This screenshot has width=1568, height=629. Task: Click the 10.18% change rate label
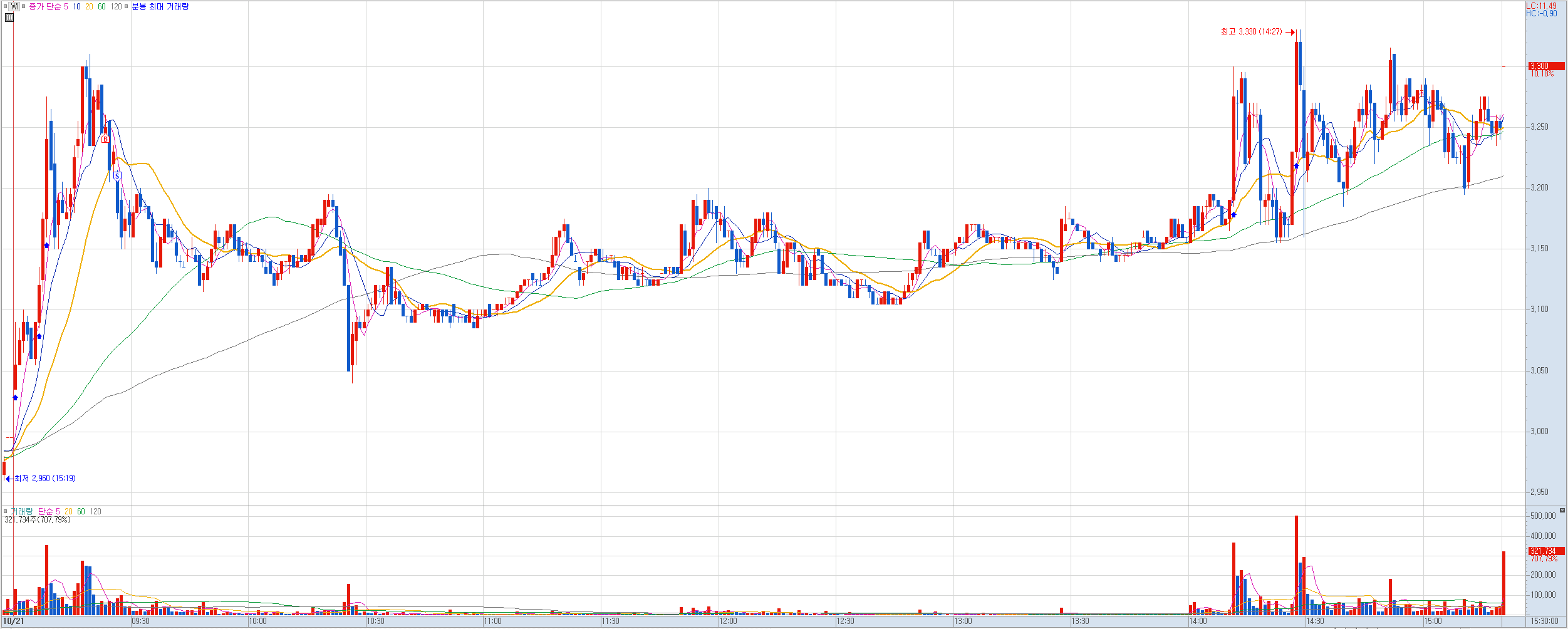[x=1542, y=74]
